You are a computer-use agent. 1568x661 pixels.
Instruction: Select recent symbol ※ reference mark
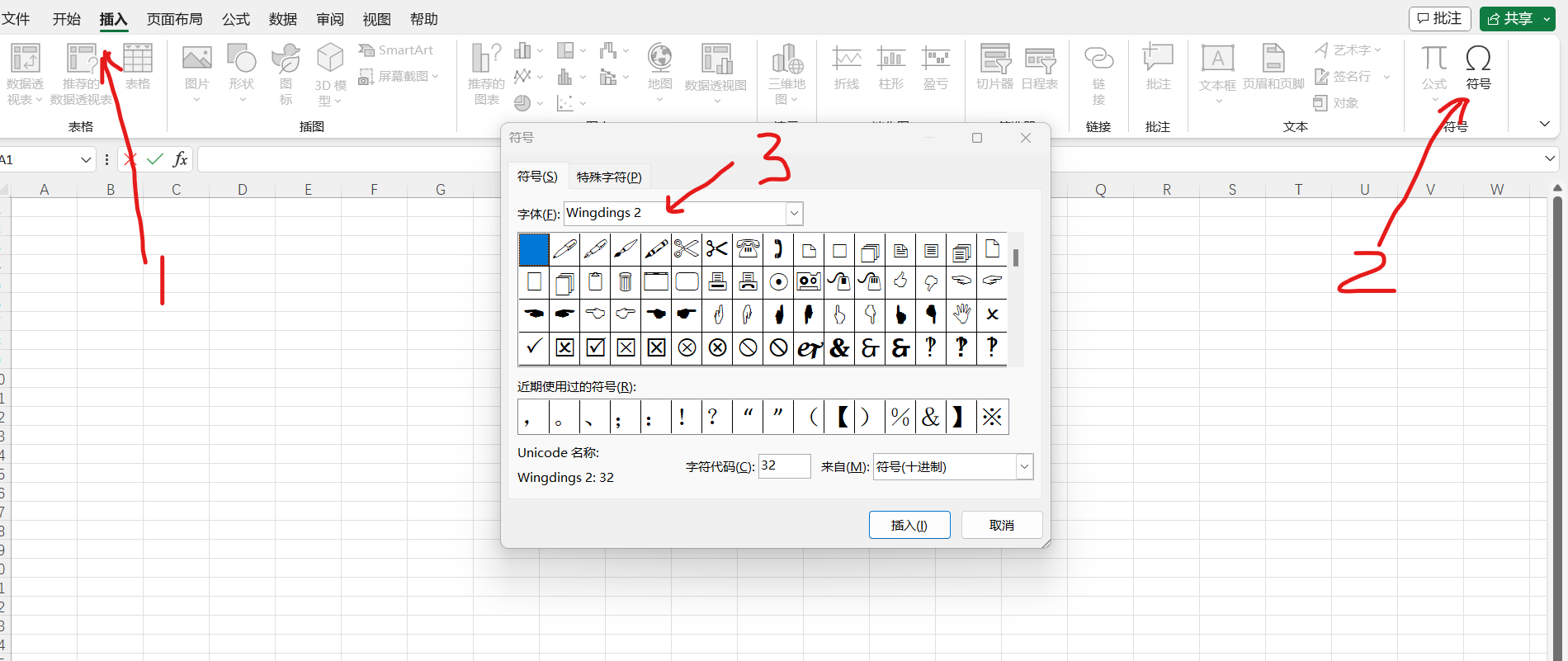click(992, 417)
